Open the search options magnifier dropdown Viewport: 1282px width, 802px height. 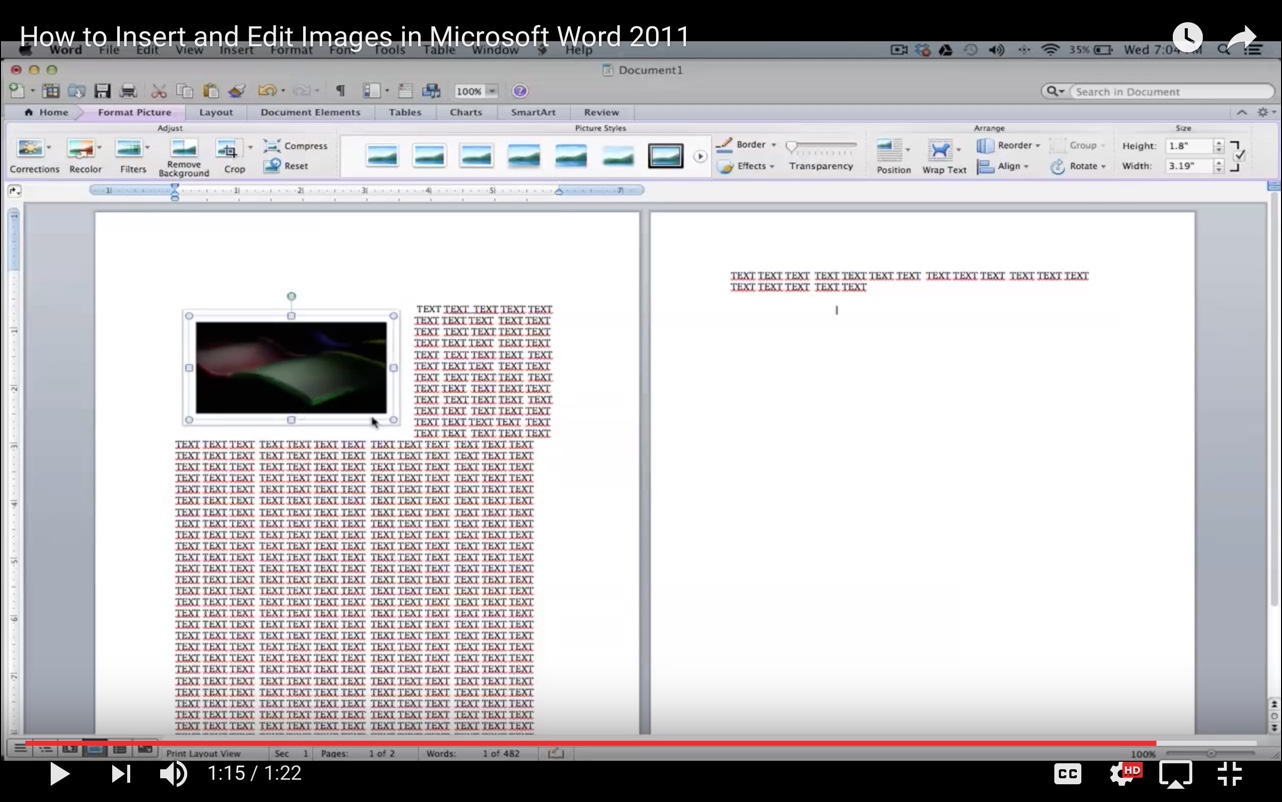coord(1055,91)
